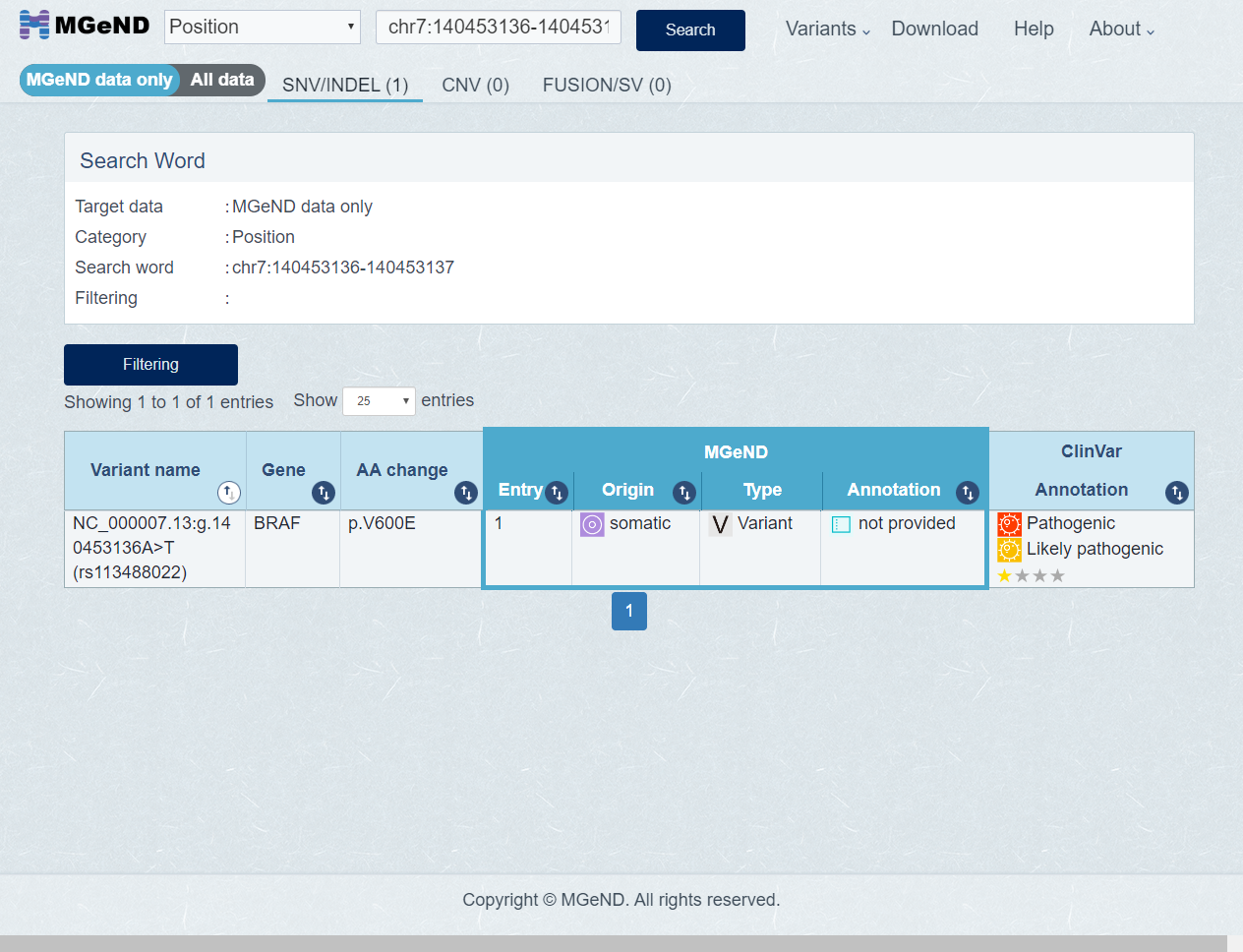This screenshot has height=952, width=1243.
Task: Open the Position category dropdown
Action: [262, 27]
